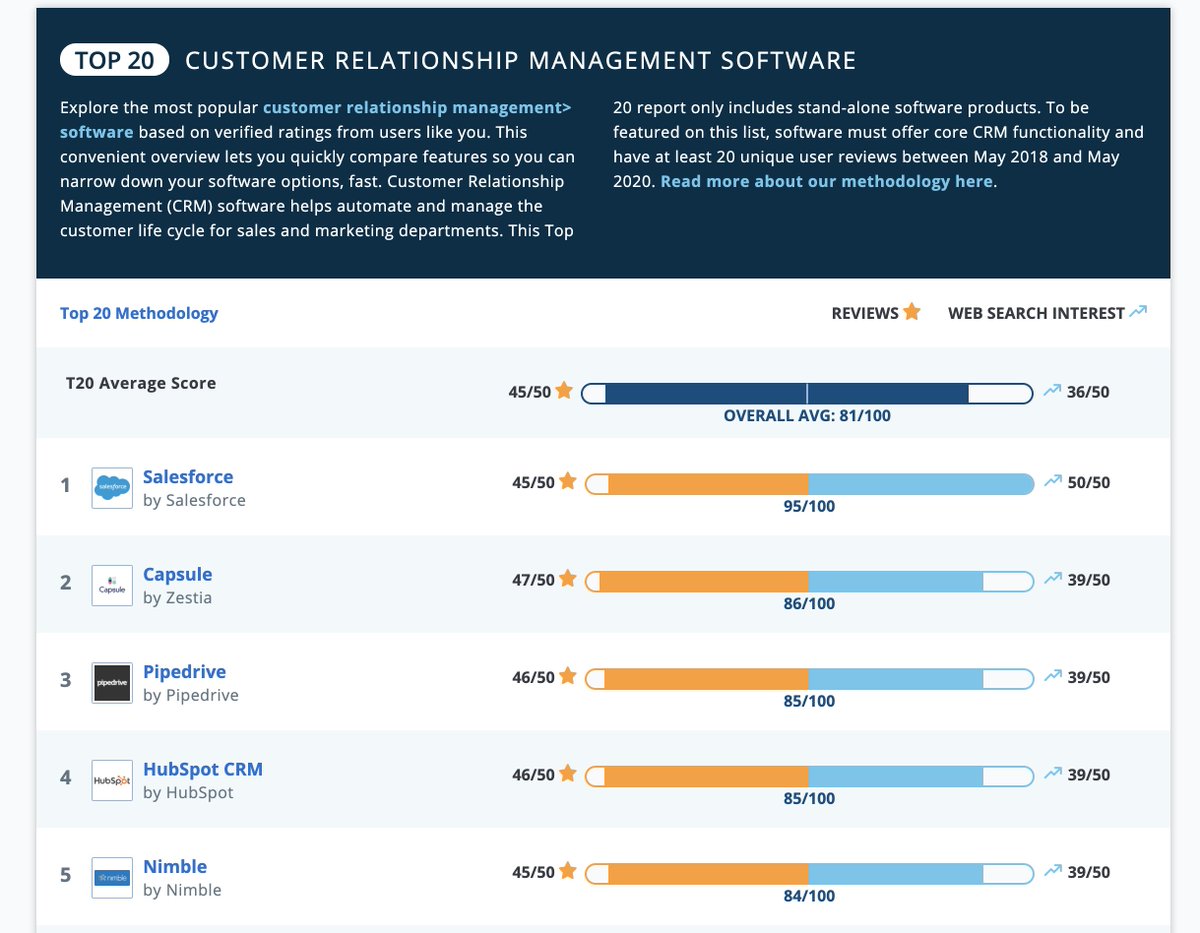Image resolution: width=1200 pixels, height=933 pixels.
Task: Click 'by Pipedrive' vendor text
Action: pos(191,695)
